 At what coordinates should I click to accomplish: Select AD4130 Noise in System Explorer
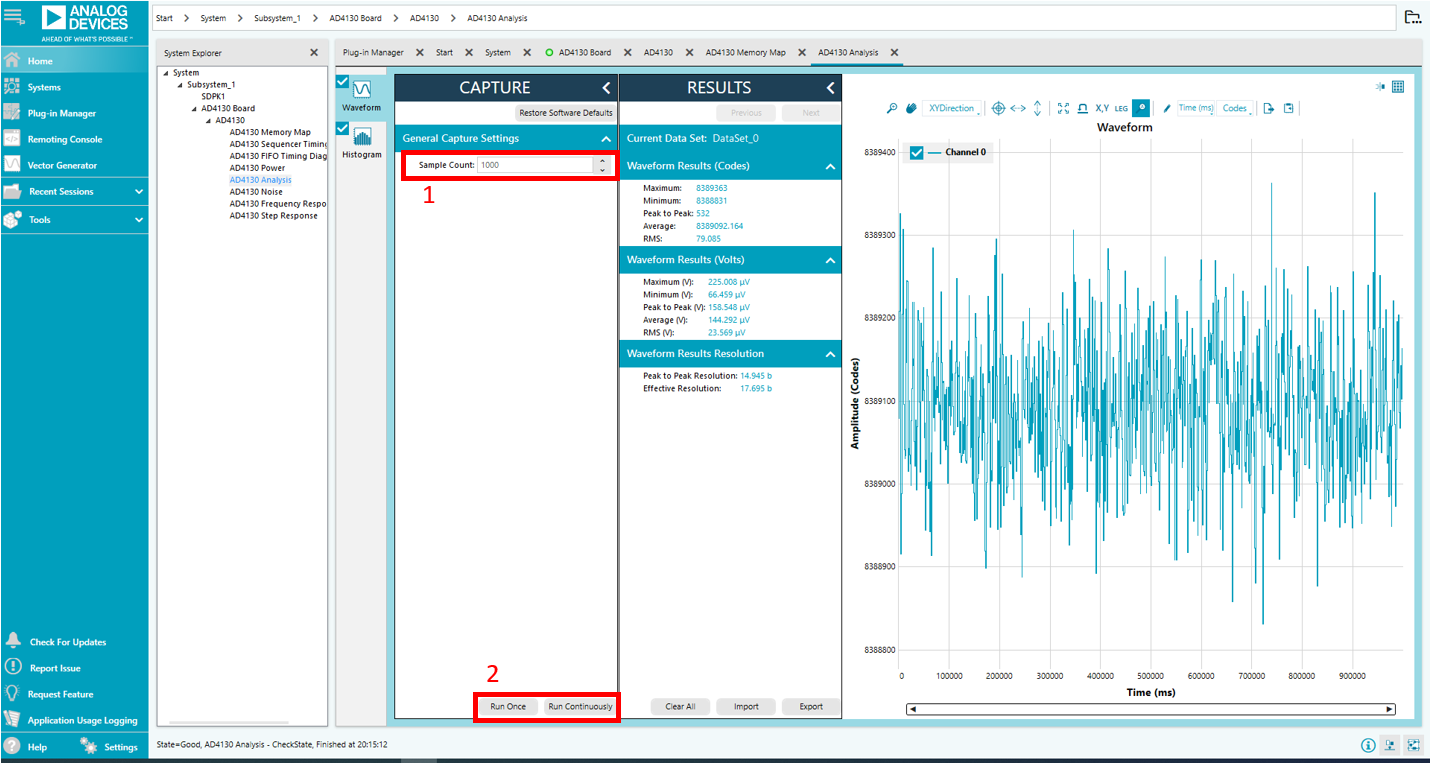[256, 192]
